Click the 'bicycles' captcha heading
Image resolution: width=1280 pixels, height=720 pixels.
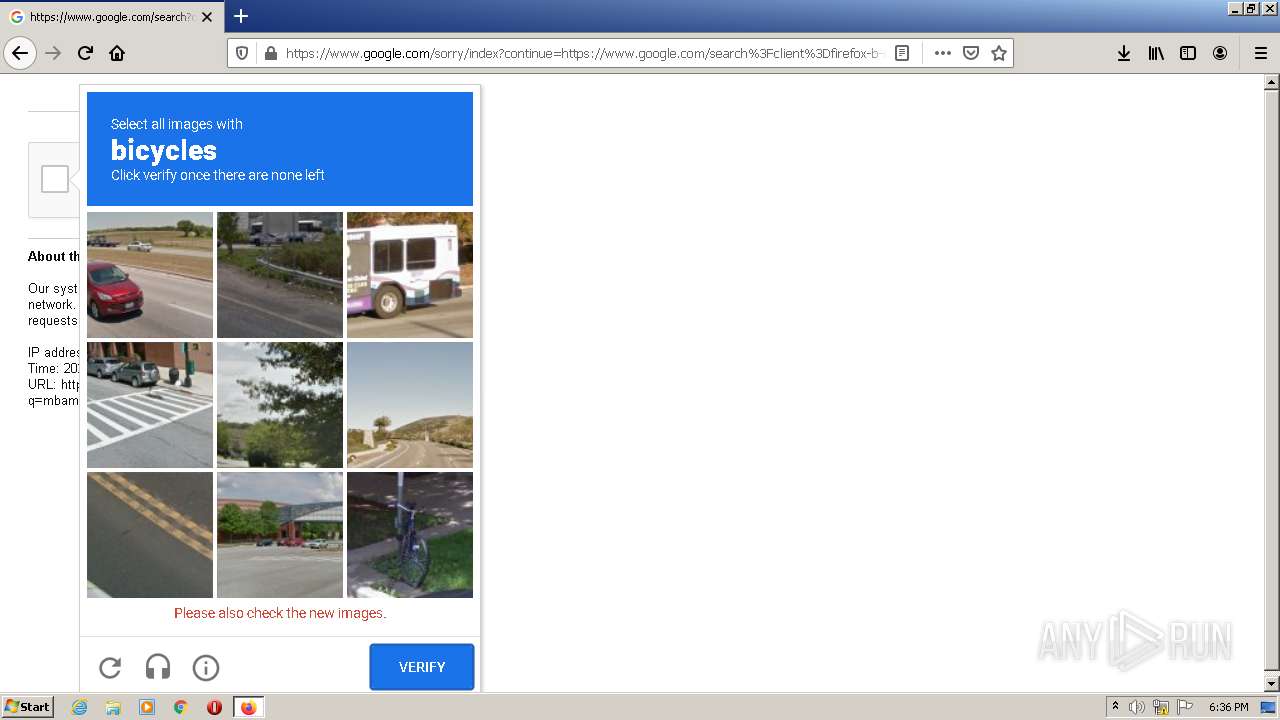[x=164, y=150]
